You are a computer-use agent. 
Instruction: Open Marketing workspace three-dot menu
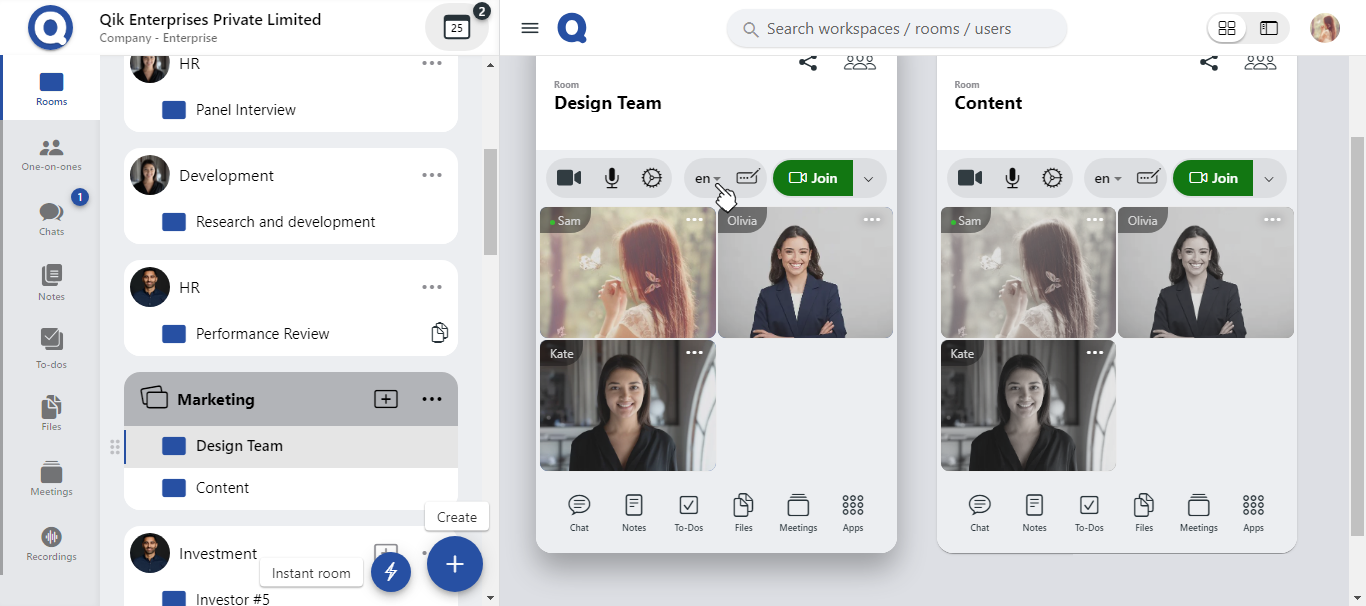click(432, 399)
